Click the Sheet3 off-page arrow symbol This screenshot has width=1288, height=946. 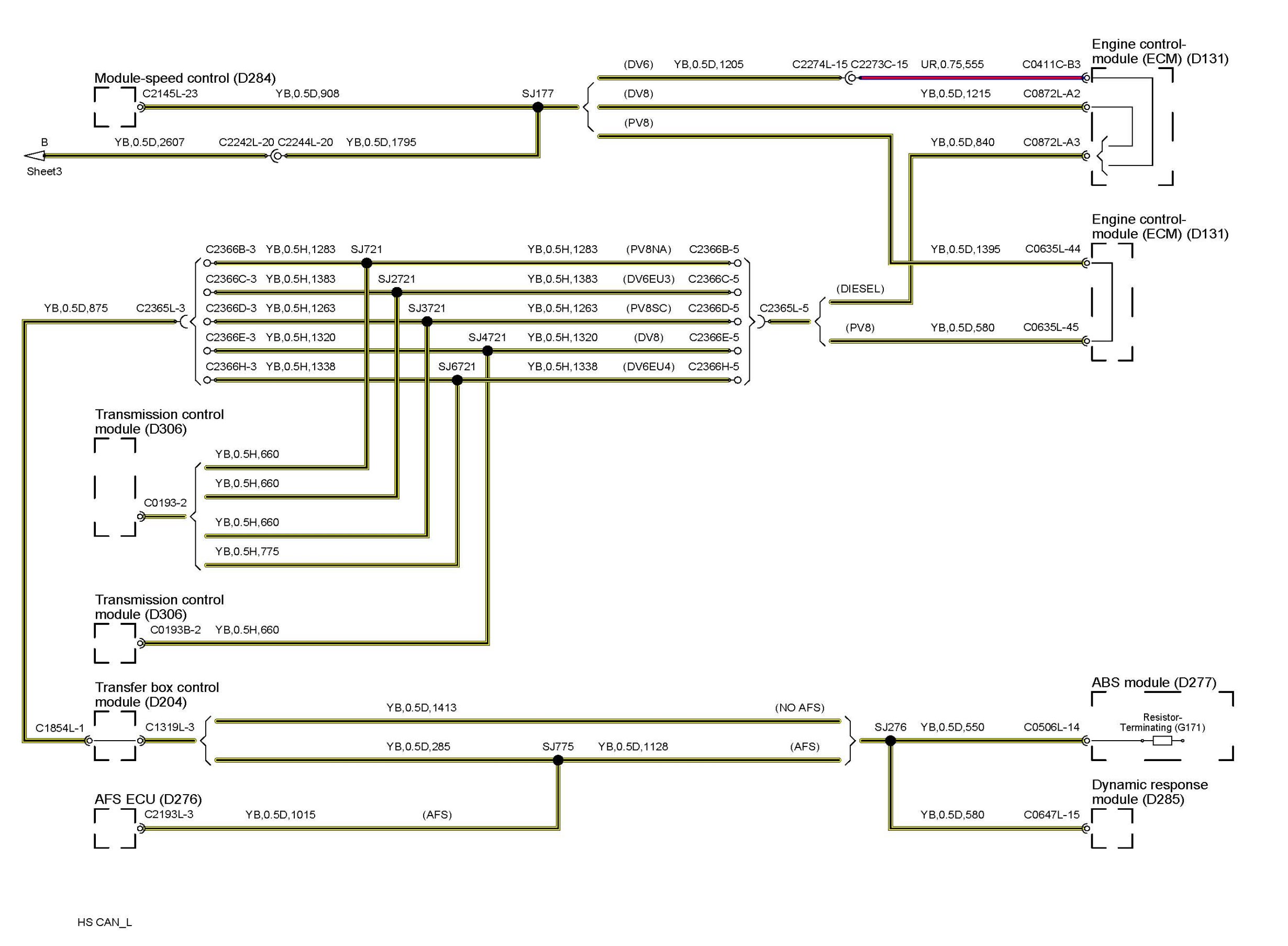35,156
